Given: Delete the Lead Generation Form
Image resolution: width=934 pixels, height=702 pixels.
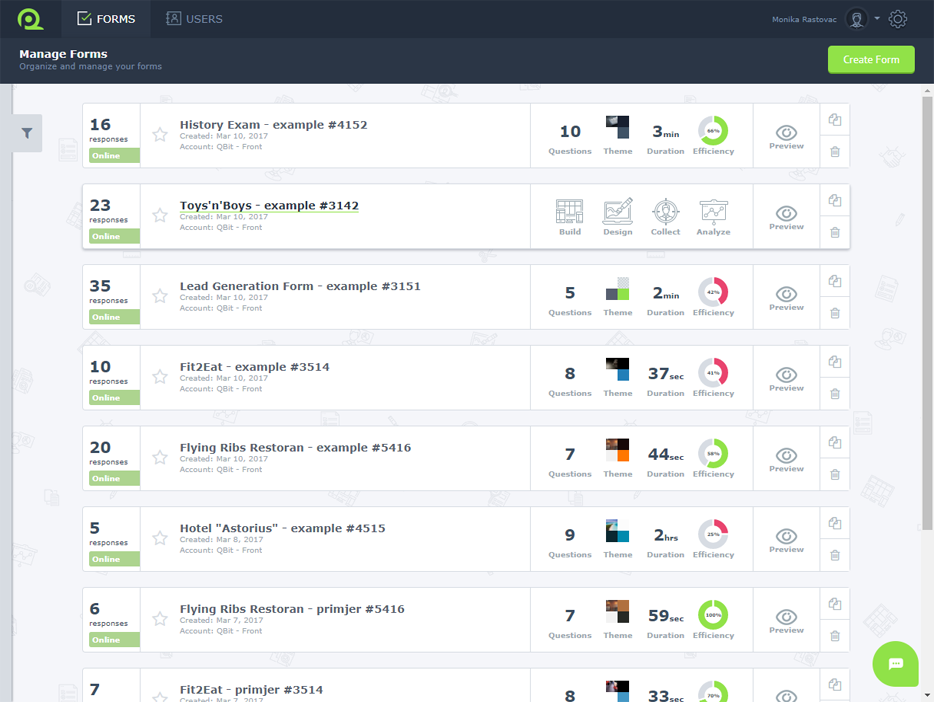Looking at the screenshot, I should (x=835, y=313).
